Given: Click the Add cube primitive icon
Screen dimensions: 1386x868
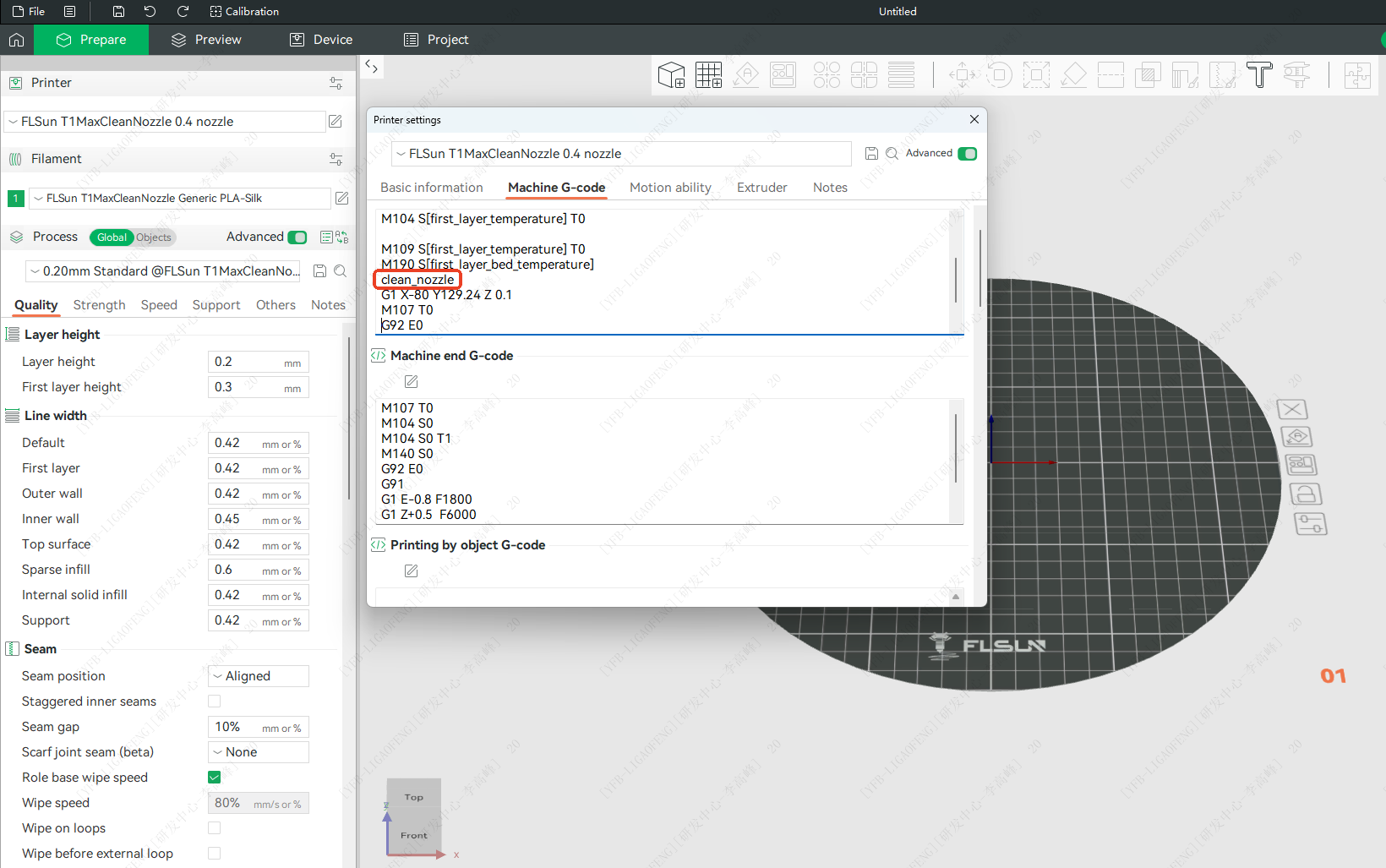Looking at the screenshot, I should pos(671,75).
